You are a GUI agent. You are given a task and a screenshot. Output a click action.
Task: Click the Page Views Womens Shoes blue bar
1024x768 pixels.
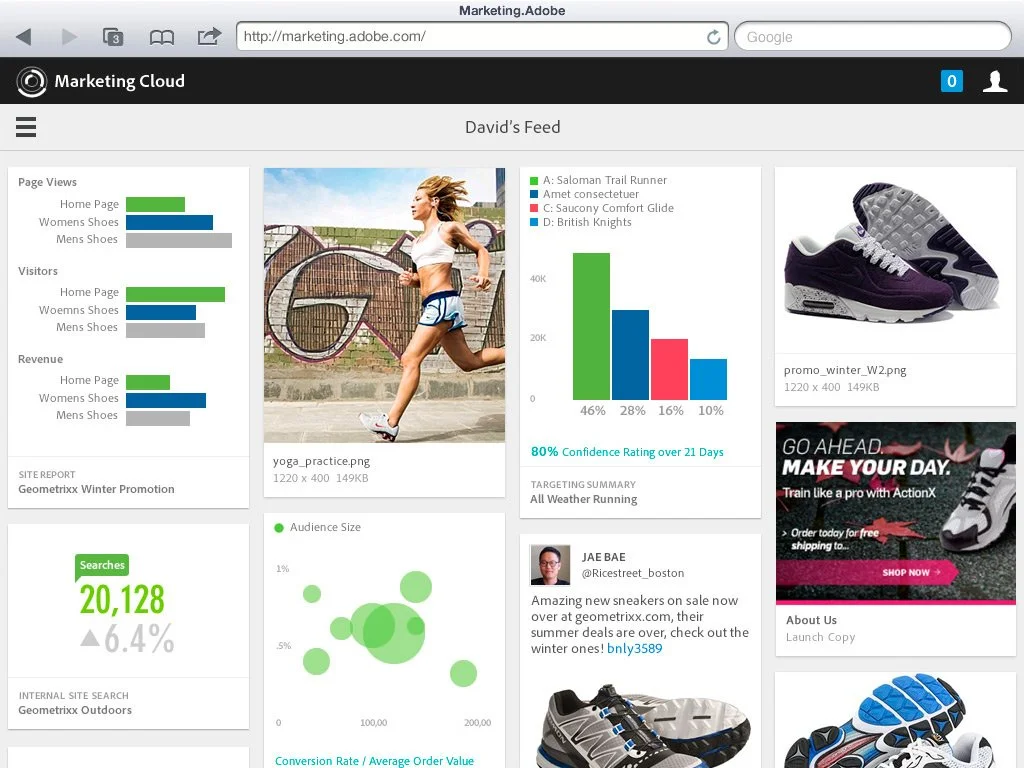[x=169, y=222]
